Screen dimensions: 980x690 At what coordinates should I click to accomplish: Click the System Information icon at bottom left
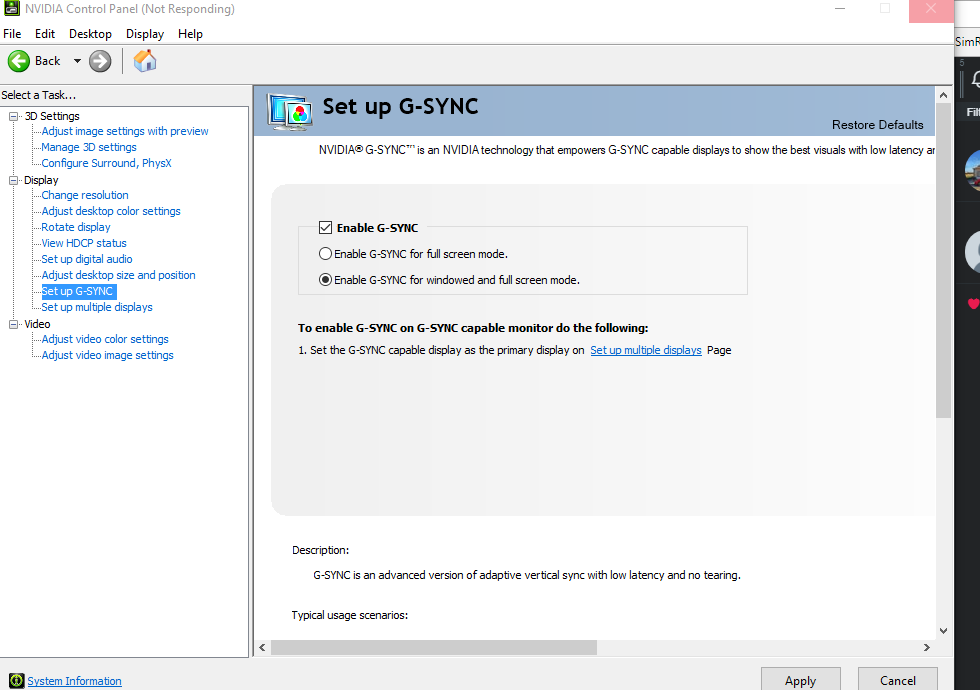pos(17,681)
